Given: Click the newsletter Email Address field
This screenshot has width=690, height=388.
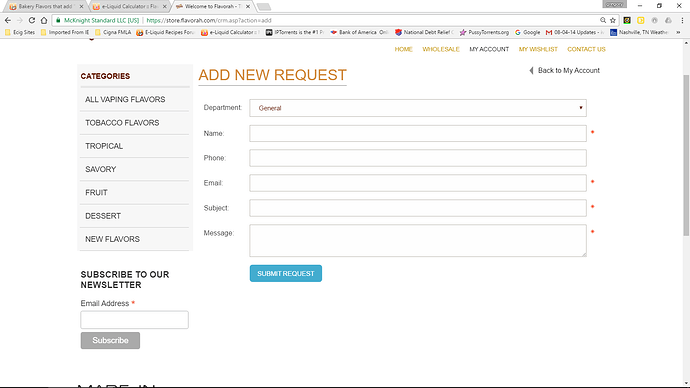Looking at the screenshot, I should click(x=134, y=320).
